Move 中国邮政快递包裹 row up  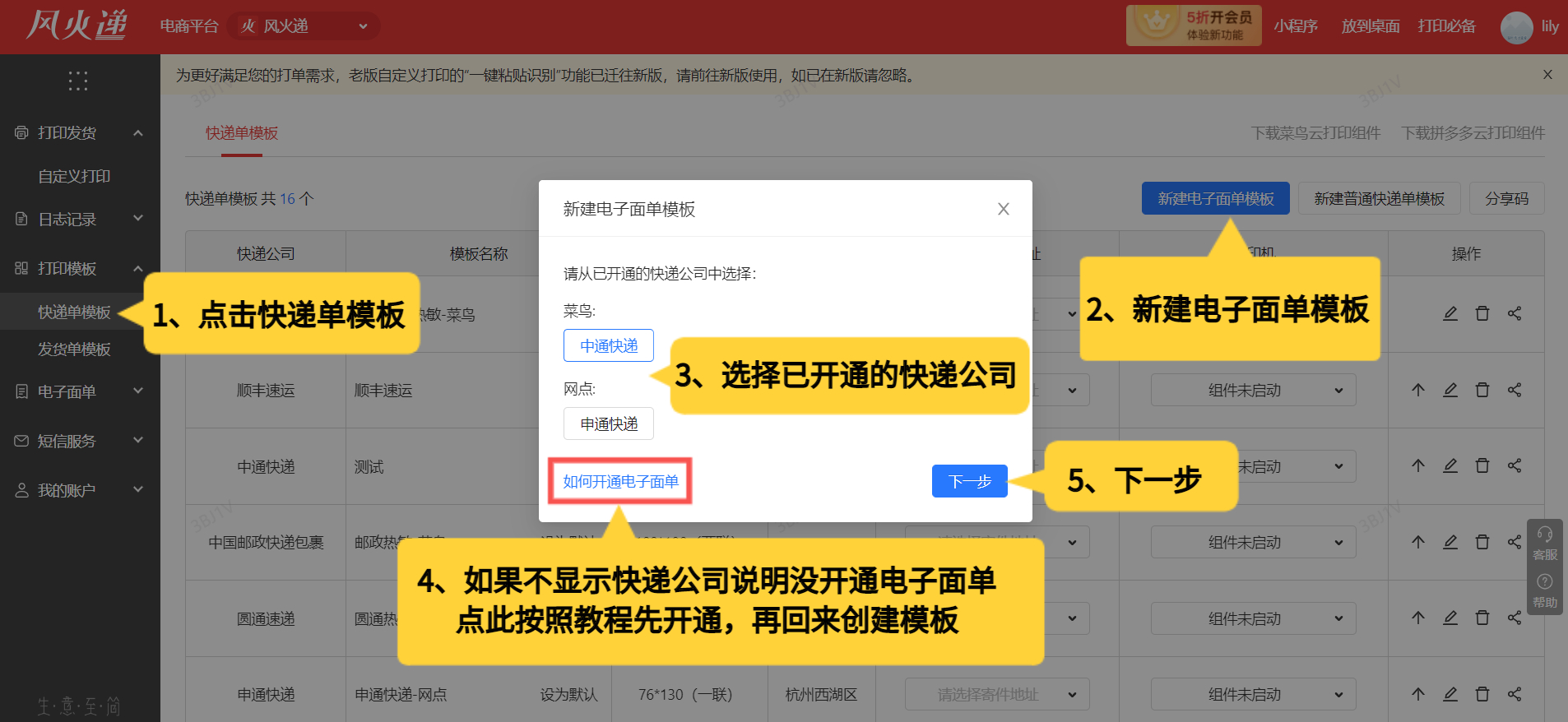(x=1418, y=542)
